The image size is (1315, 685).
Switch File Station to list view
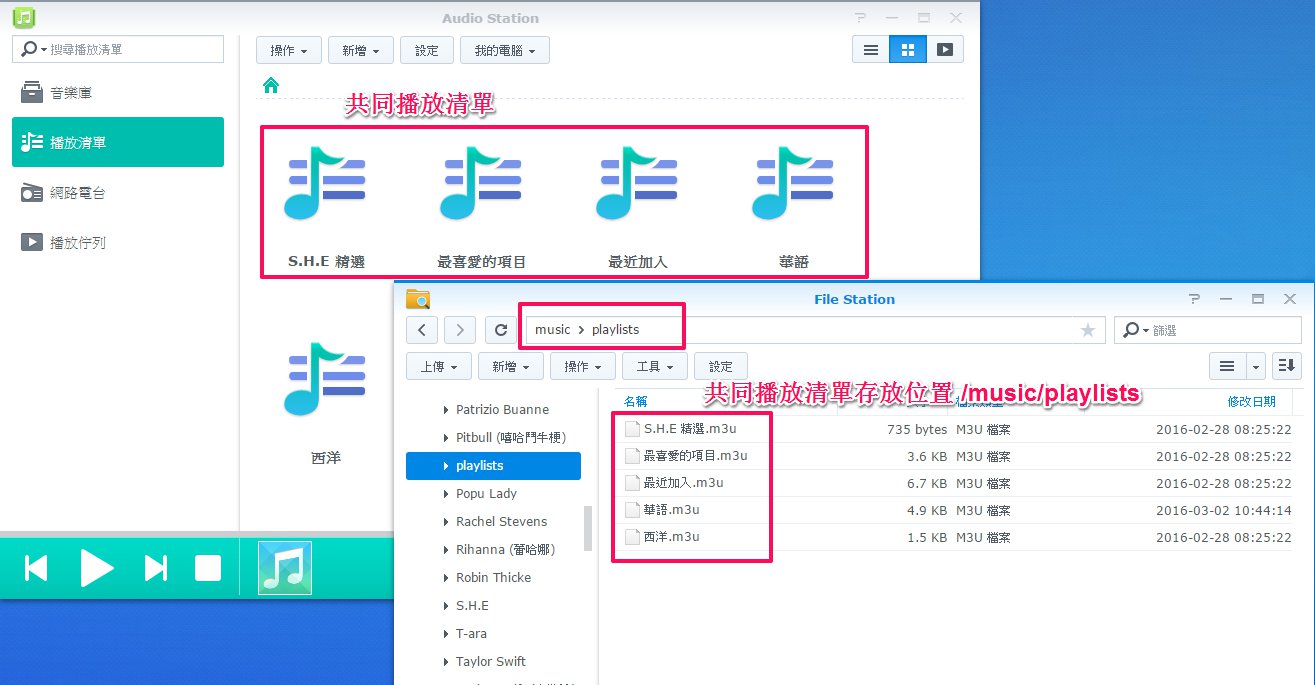pyautogui.click(x=1227, y=367)
